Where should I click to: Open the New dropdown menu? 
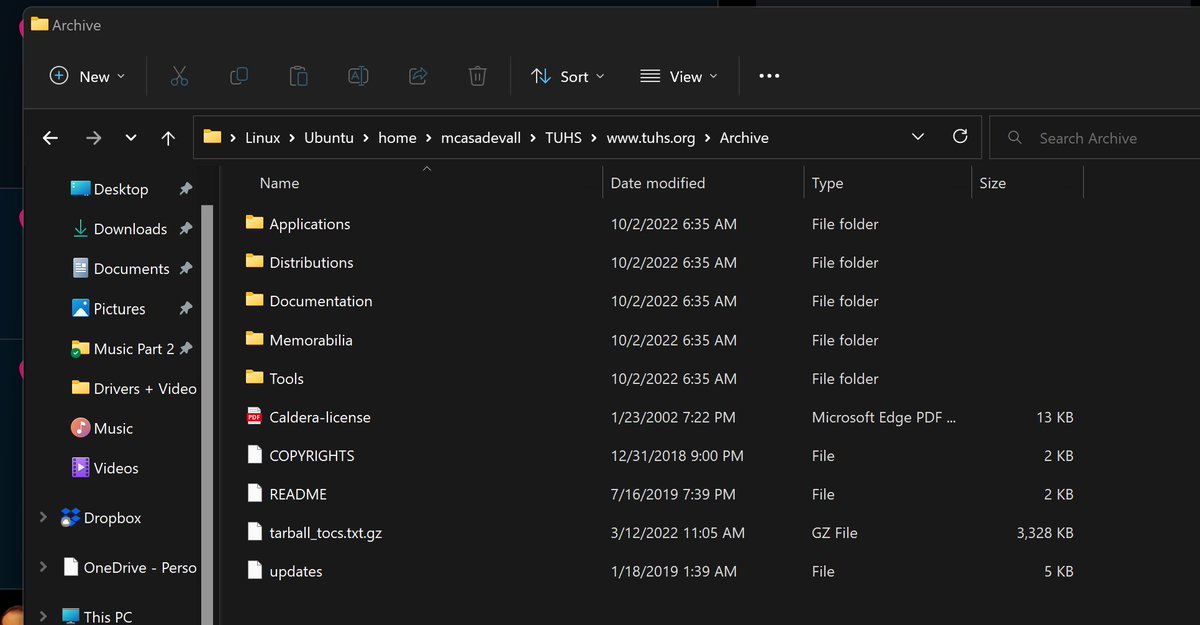coord(88,76)
